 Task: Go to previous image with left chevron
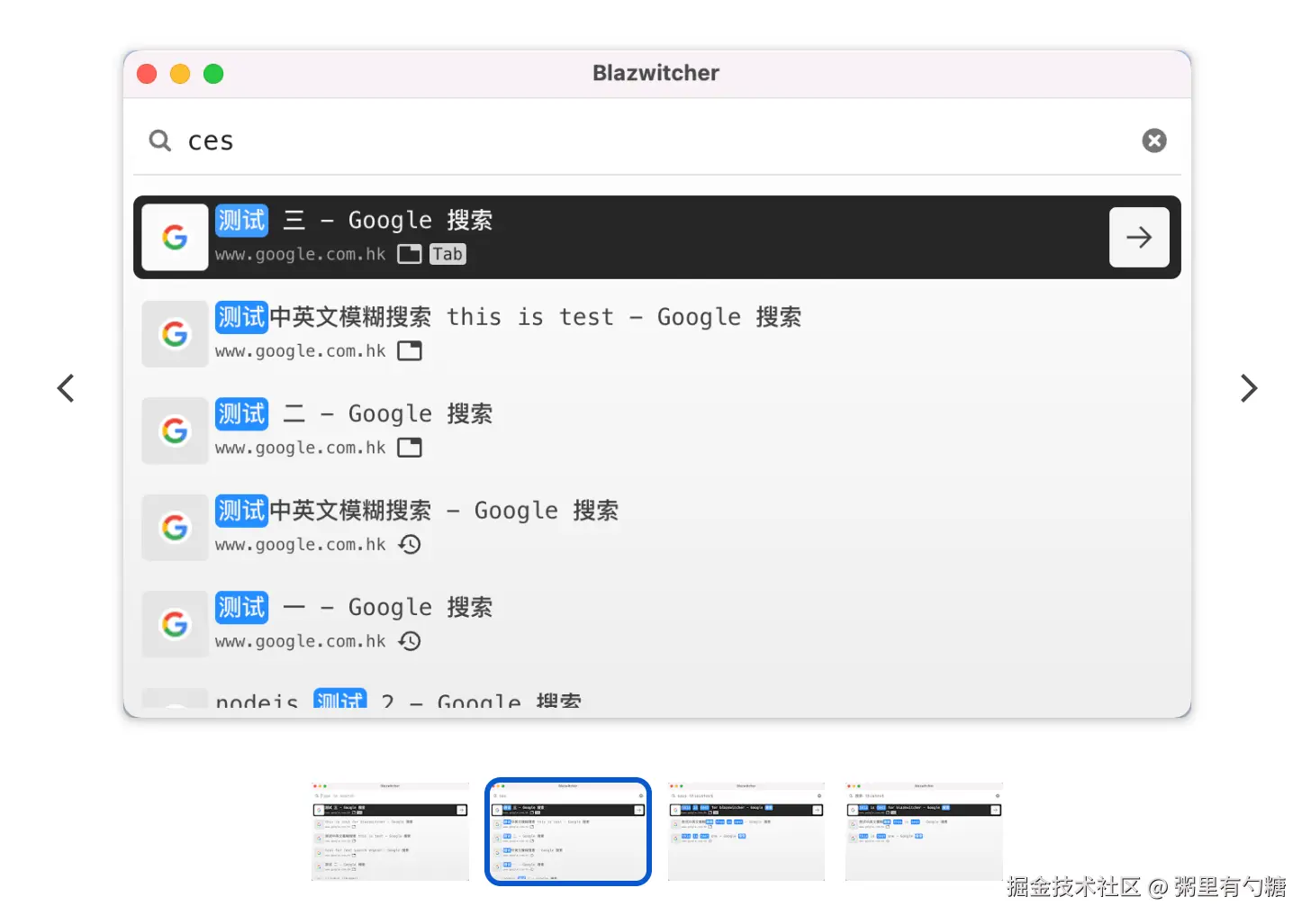pos(66,388)
